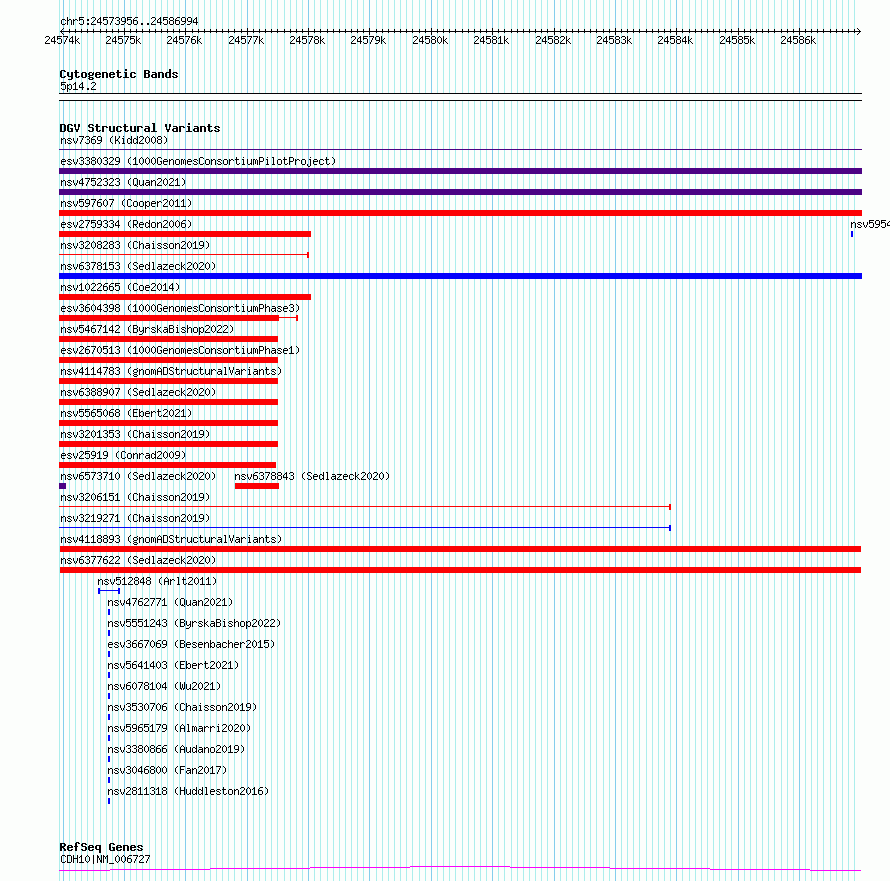The height and width of the screenshot is (881, 890).
Task: Click the 24583k ruler tick label
Action: 614,40
